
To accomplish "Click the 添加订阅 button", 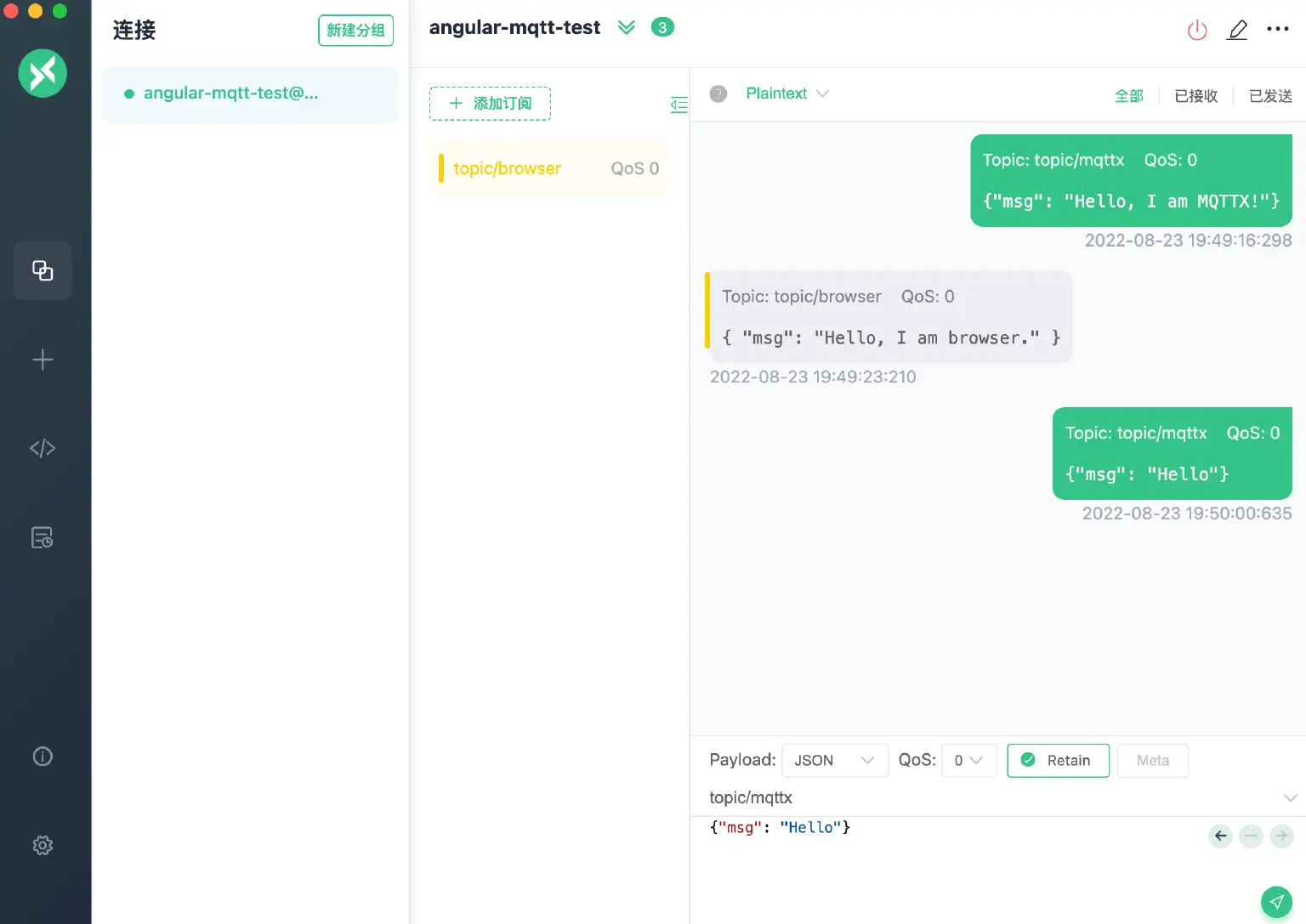I will [490, 103].
